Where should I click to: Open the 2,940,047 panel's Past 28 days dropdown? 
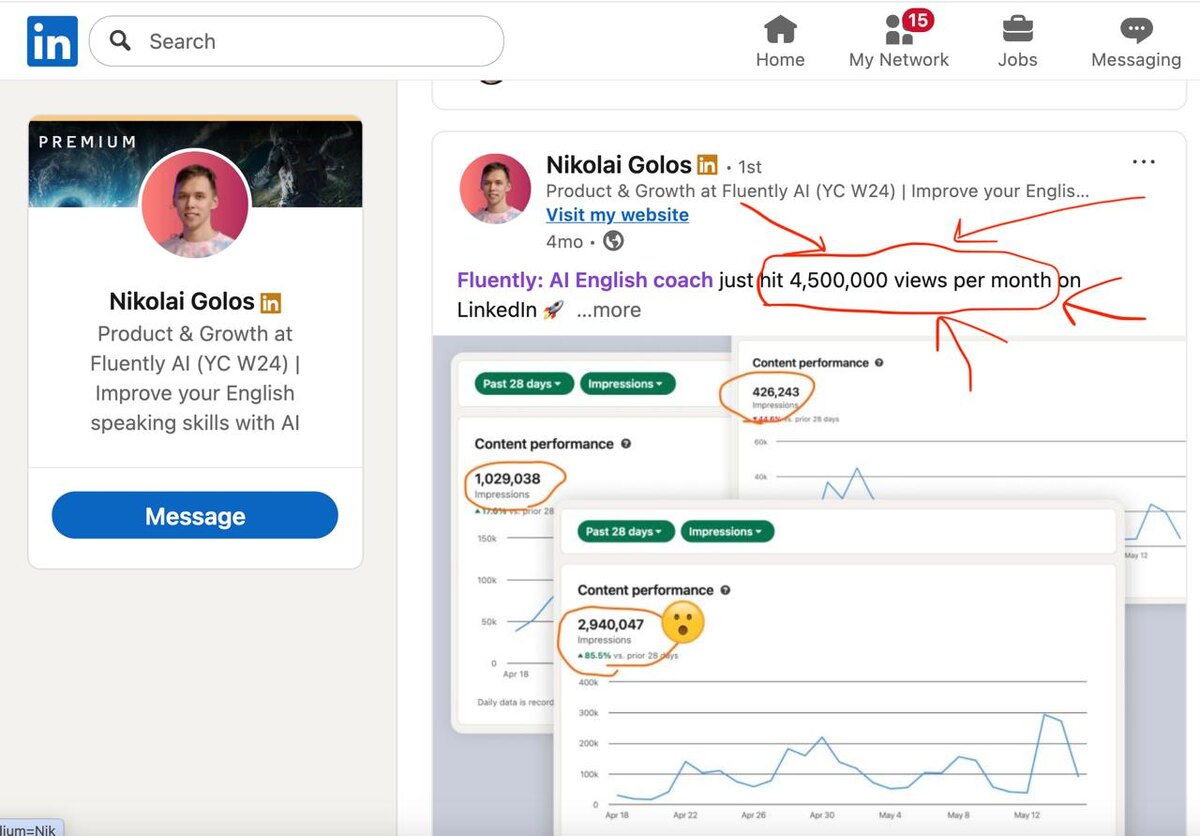coord(625,531)
